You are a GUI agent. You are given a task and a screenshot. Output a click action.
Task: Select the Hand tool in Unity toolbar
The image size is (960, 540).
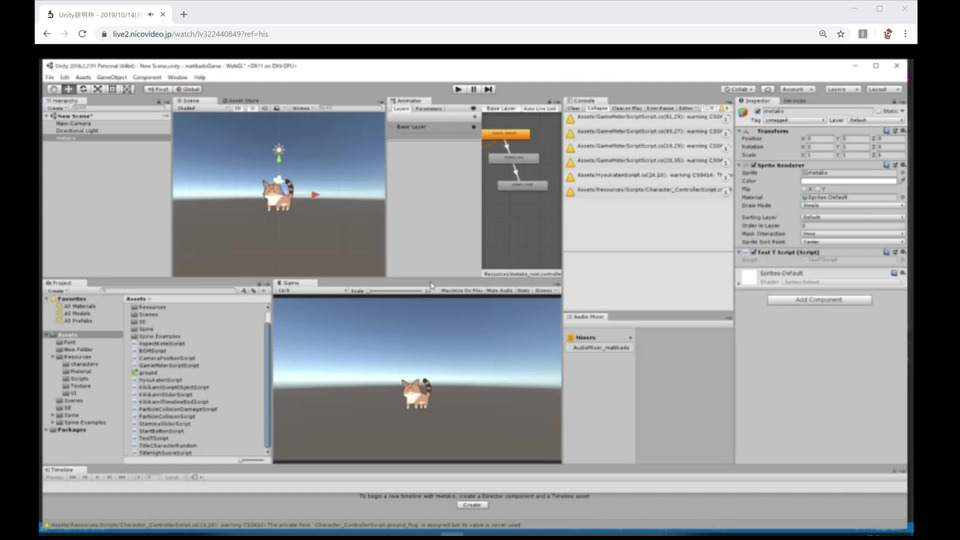point(53,89)
